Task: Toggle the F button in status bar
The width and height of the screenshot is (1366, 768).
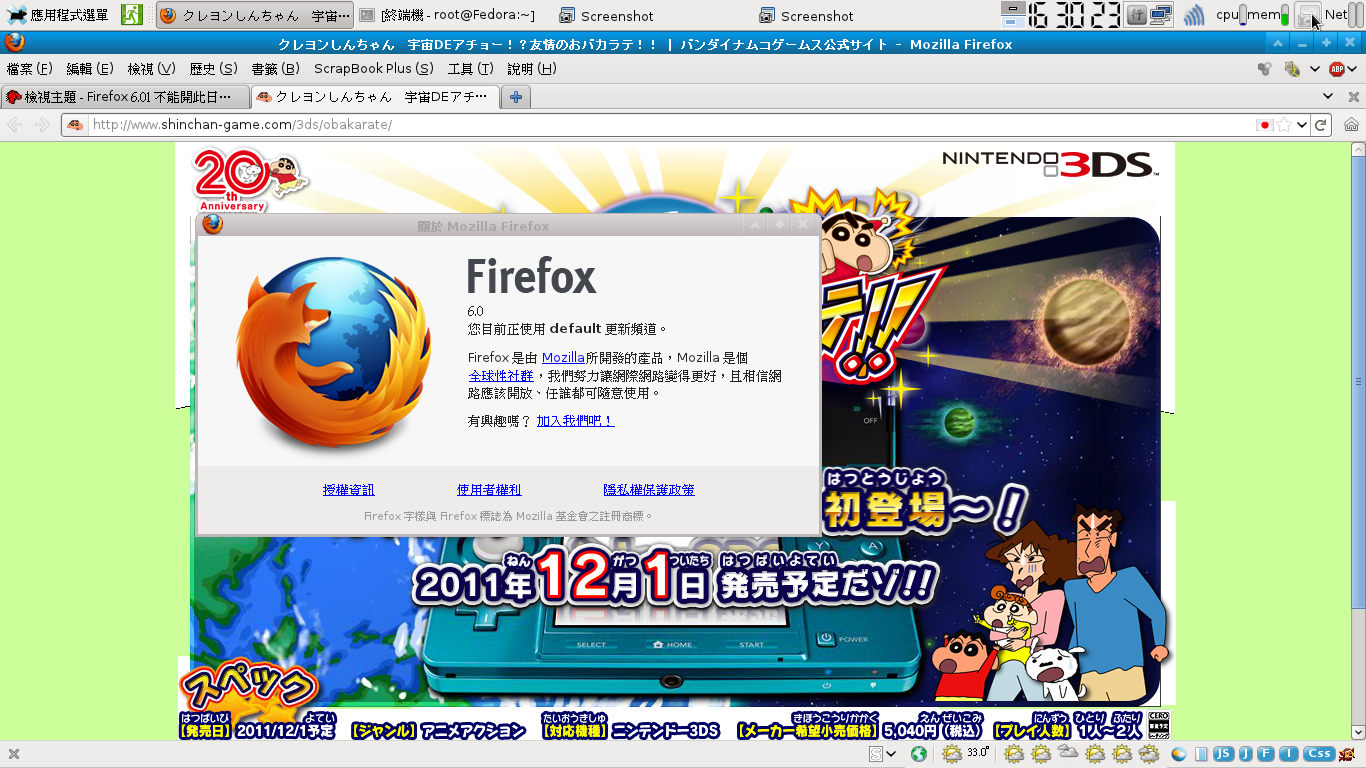Action: [x=1266, y=754]
